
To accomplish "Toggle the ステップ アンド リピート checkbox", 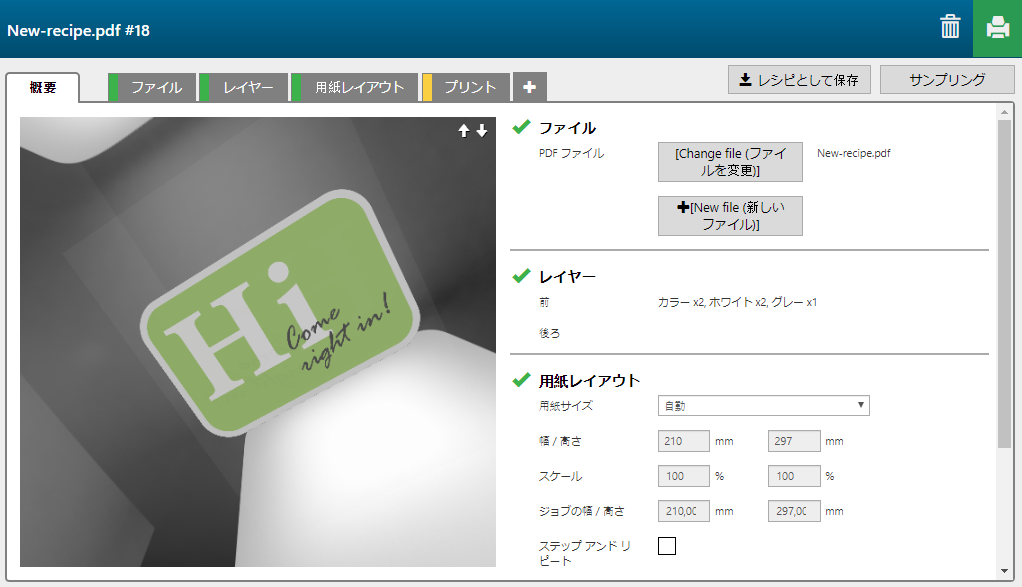I will pyautogui.click(x=667, y=546).
